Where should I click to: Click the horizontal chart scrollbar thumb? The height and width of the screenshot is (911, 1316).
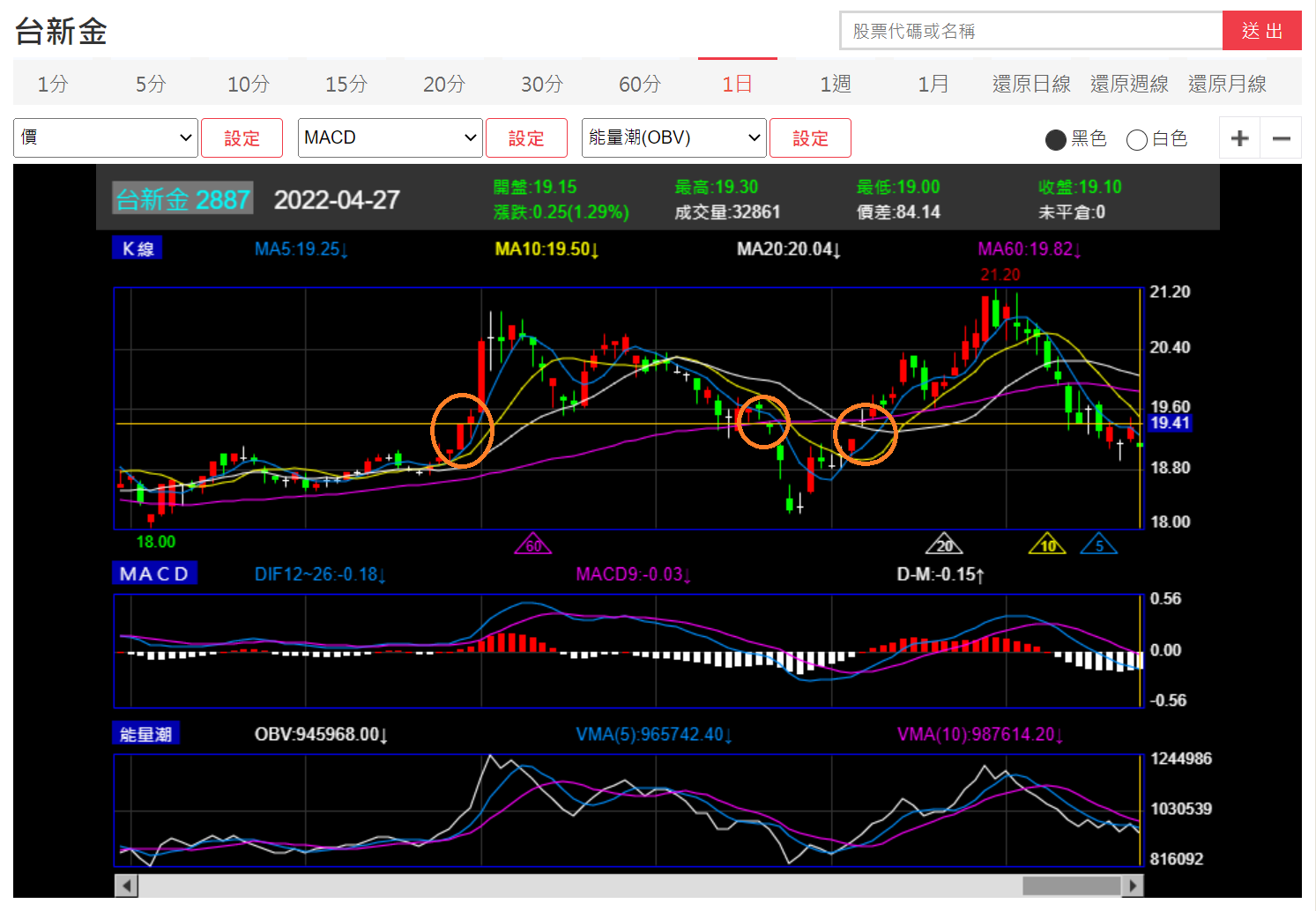point(1071,885)
